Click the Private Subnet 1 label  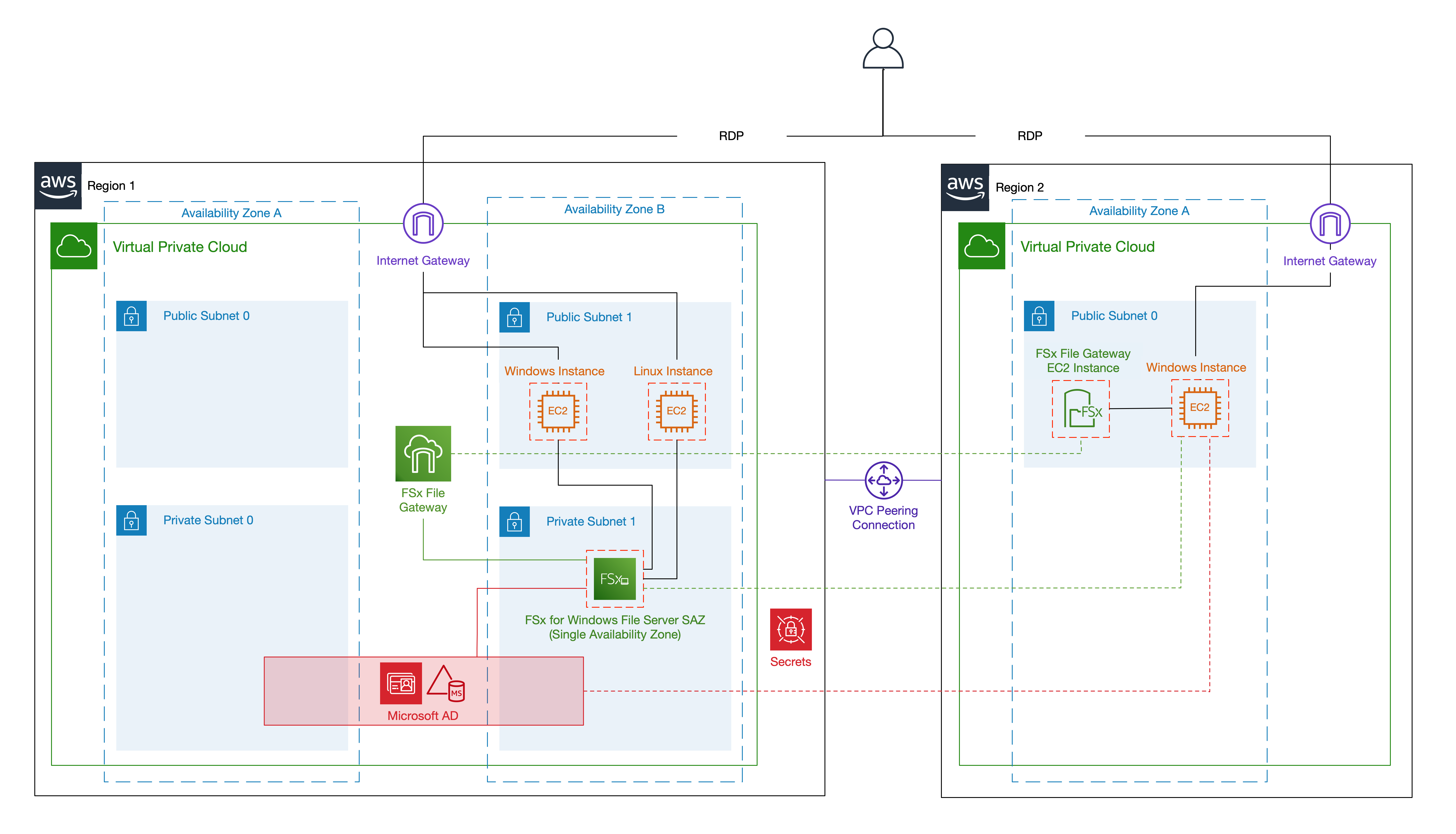(591, 522)
